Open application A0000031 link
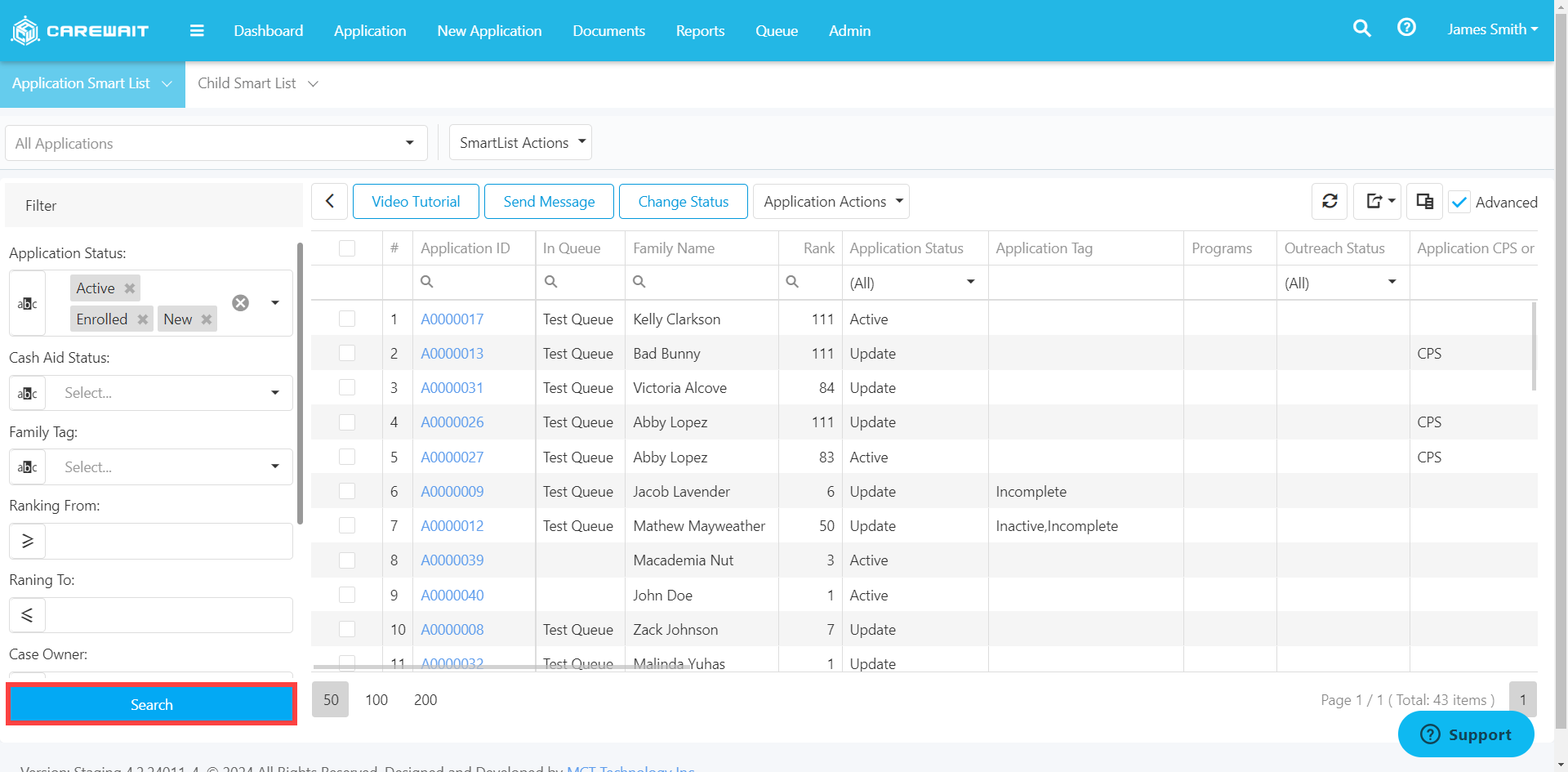 point(452,388)
